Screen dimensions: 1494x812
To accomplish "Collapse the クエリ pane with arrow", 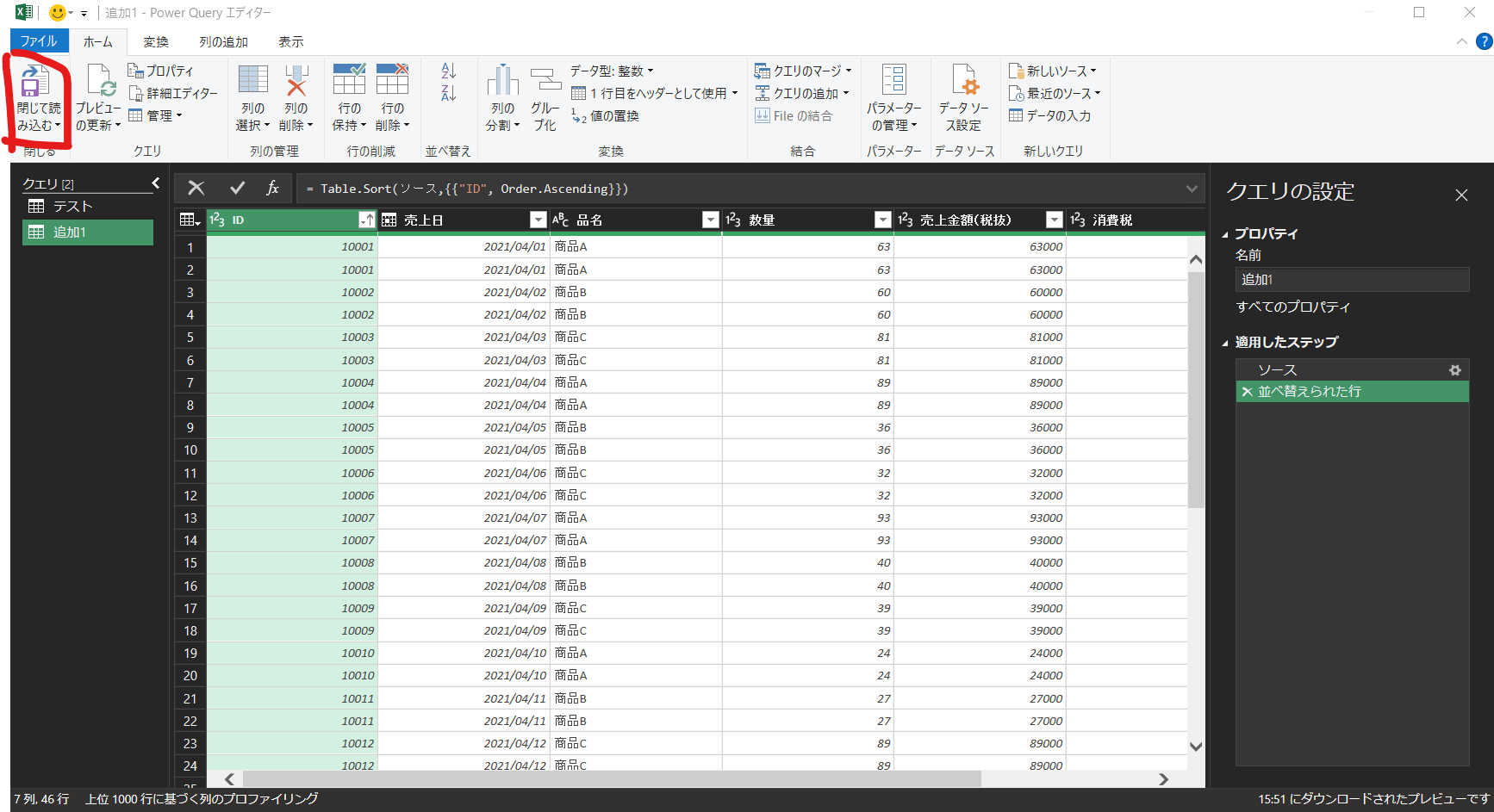I will [156, 183].
